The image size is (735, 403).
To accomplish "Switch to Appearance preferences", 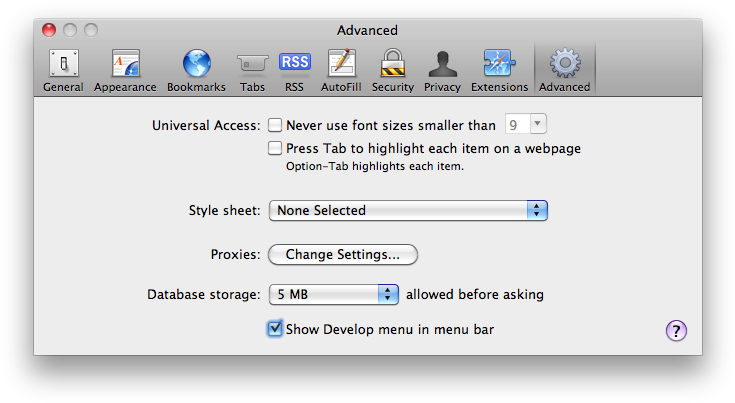I will [125, 70].
